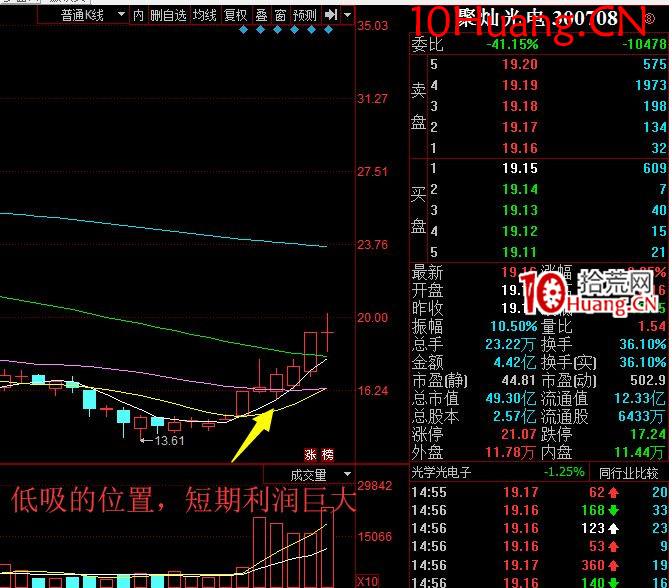Select the buy level 5 price 19.11
This screenshot has width=669, height=588.
pyautogui.click(x=520, y=252)
